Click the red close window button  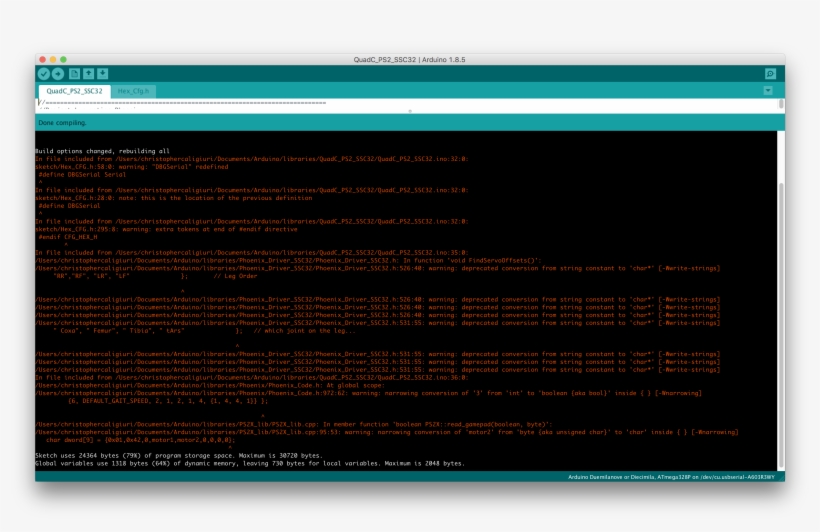pyautogui.click(x=42, y=60)
